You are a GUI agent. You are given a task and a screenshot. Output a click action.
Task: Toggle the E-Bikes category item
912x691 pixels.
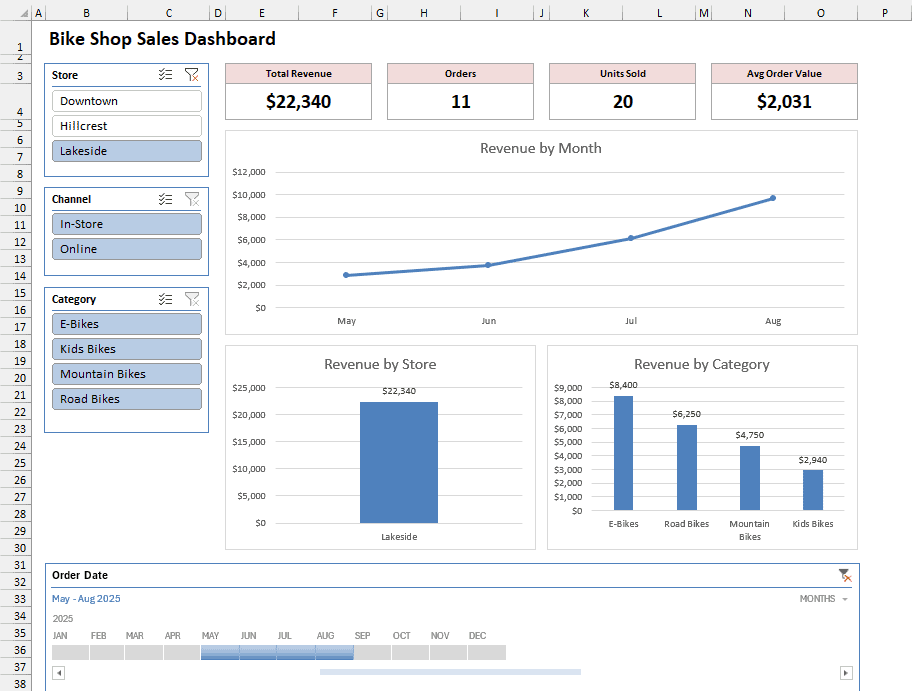tap(127, 324)
